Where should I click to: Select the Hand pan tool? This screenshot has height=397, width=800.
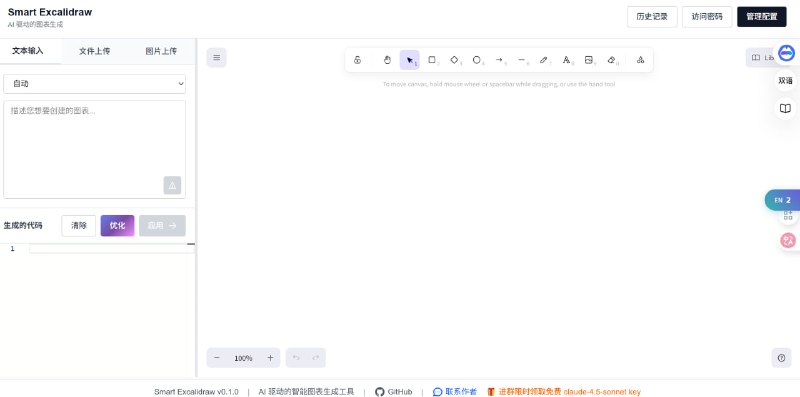pos(387,60)
